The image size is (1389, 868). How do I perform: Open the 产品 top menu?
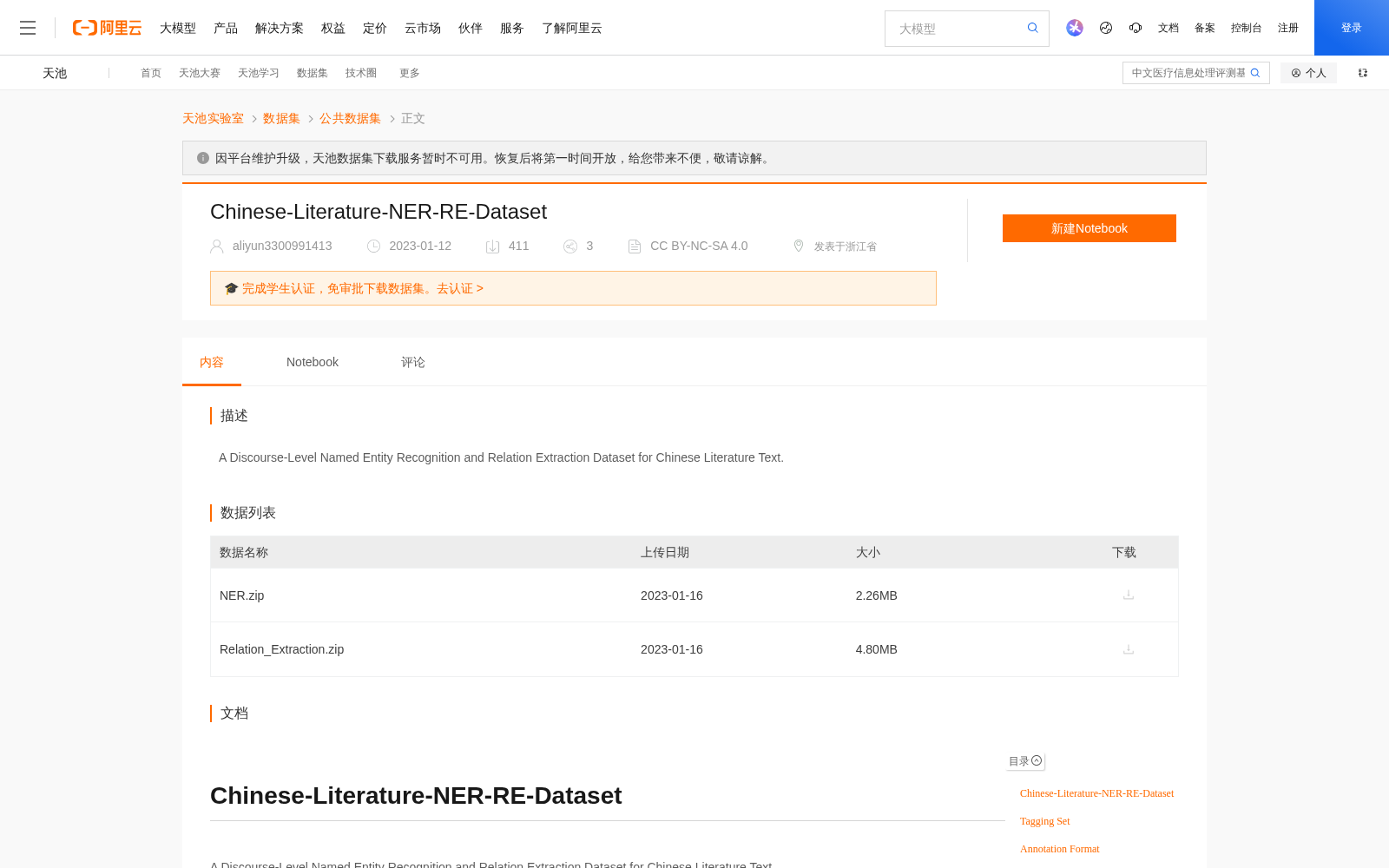226,28
